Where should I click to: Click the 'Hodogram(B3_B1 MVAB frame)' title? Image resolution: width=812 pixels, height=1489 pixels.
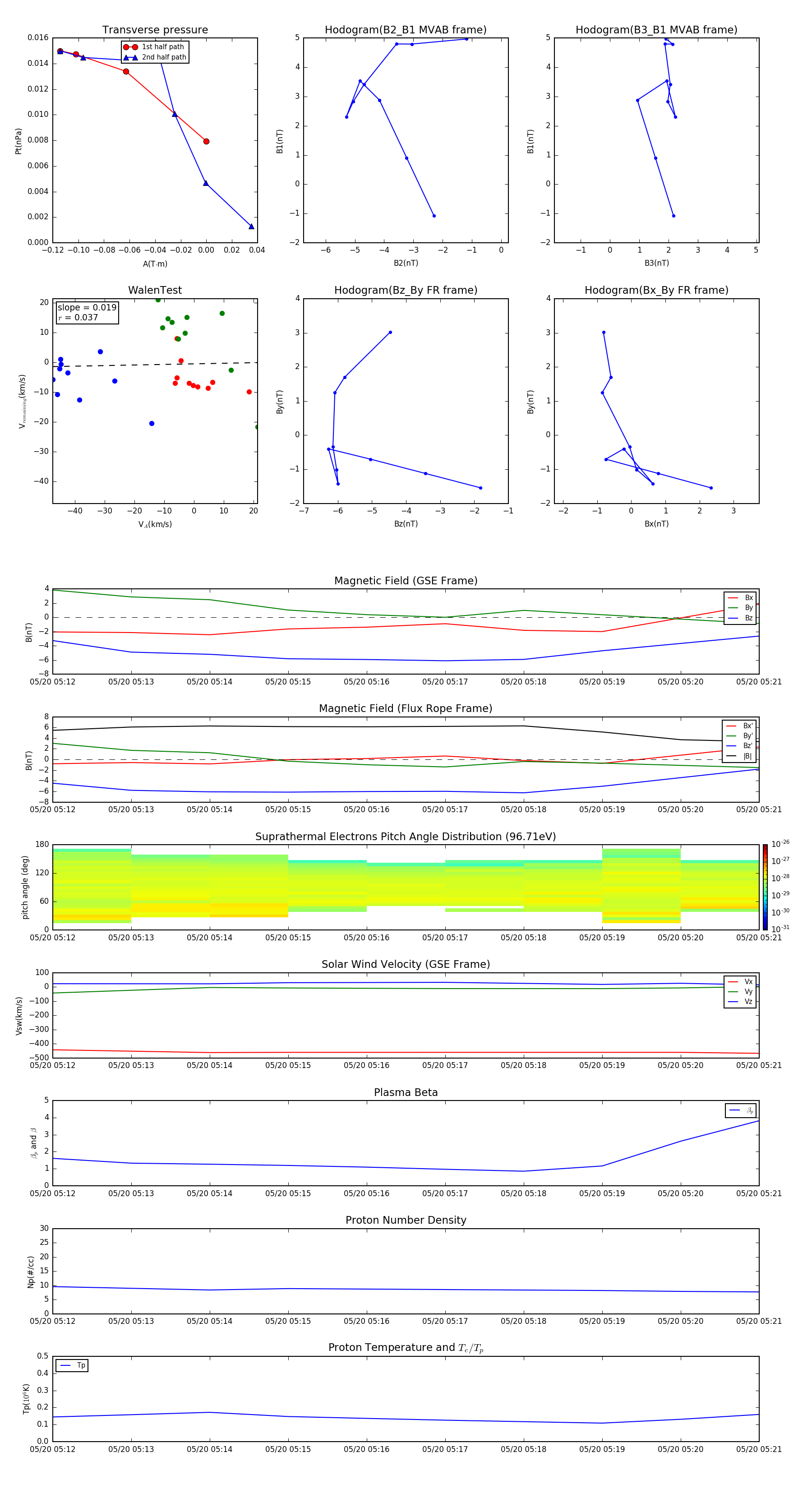(x=656, y=30)
